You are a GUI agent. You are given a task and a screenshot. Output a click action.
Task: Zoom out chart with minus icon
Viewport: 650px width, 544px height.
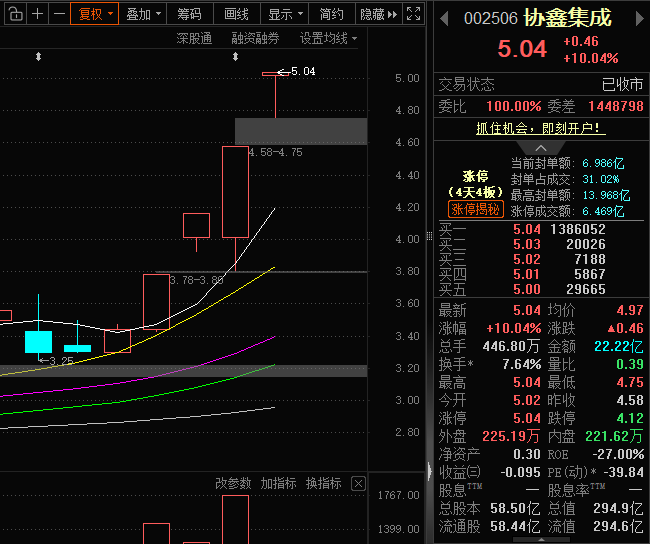[x=59, y=14]
